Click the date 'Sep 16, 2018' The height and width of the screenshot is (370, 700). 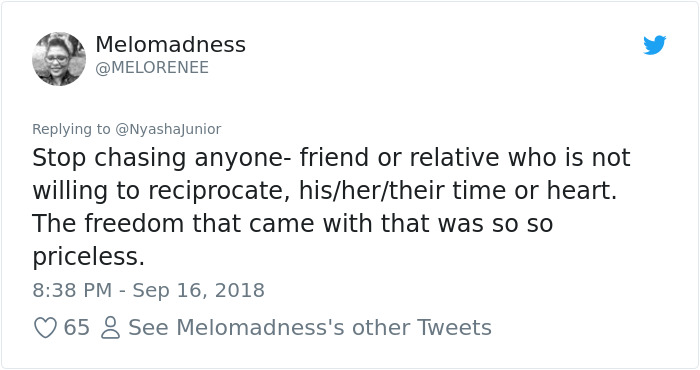199,290
